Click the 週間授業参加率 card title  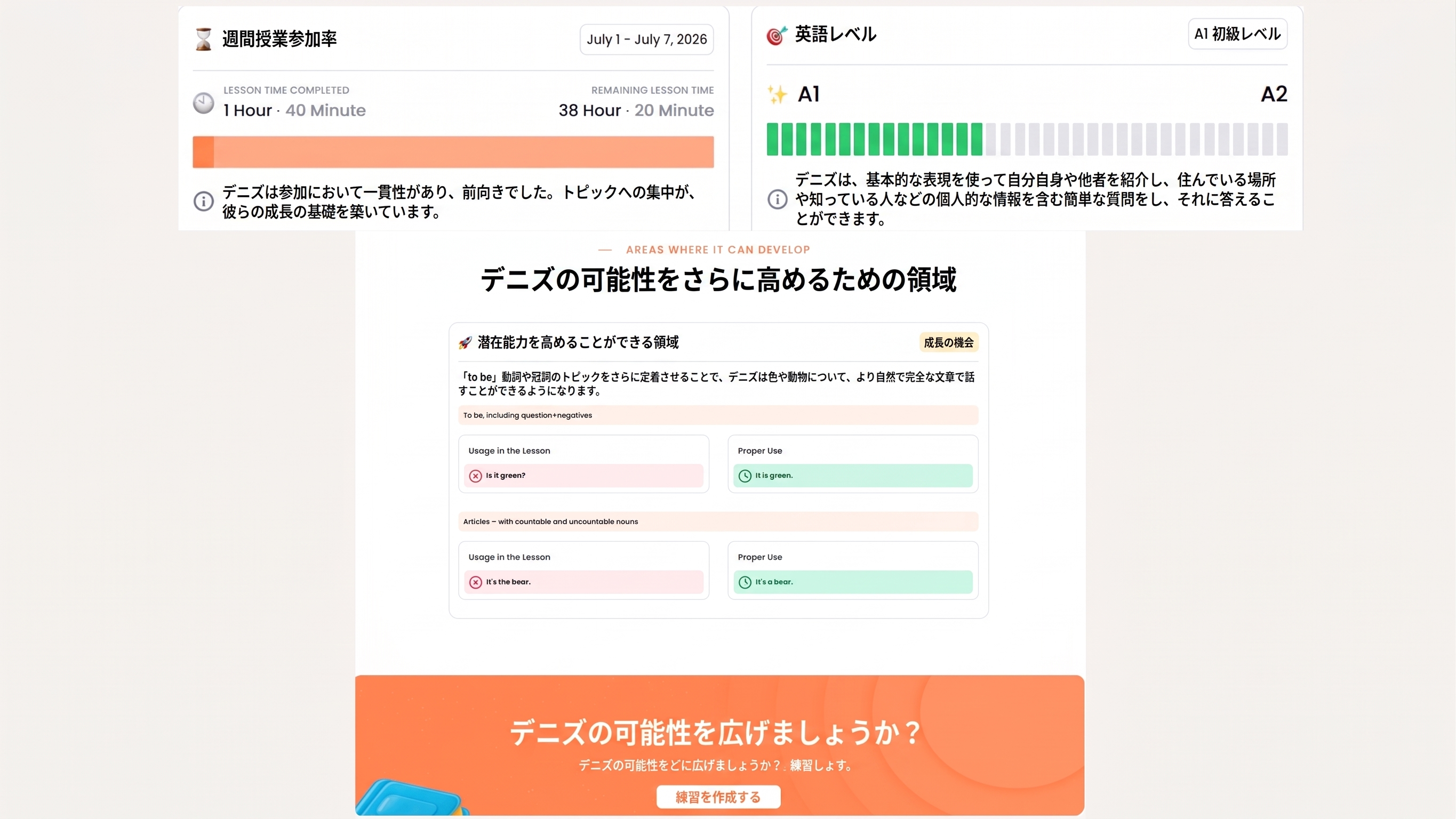[279, 39]
